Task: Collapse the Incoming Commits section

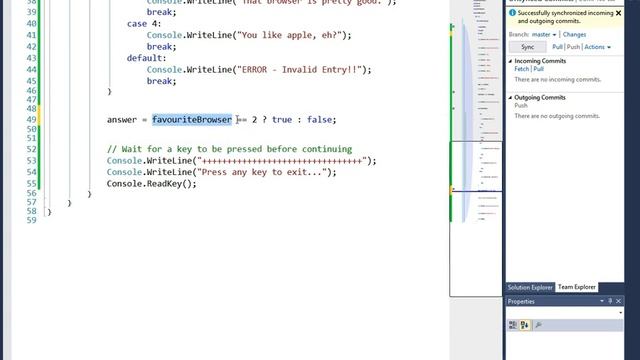Action: [510, 61]
